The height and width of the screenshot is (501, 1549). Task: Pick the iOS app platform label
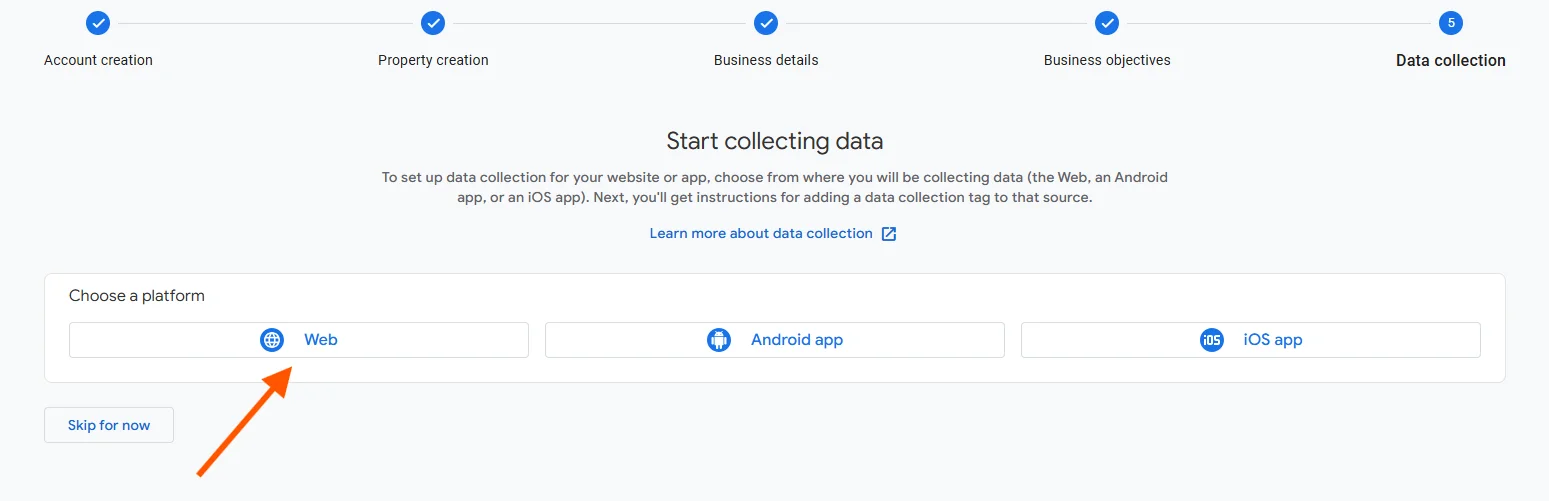(x=1273, y=340)
